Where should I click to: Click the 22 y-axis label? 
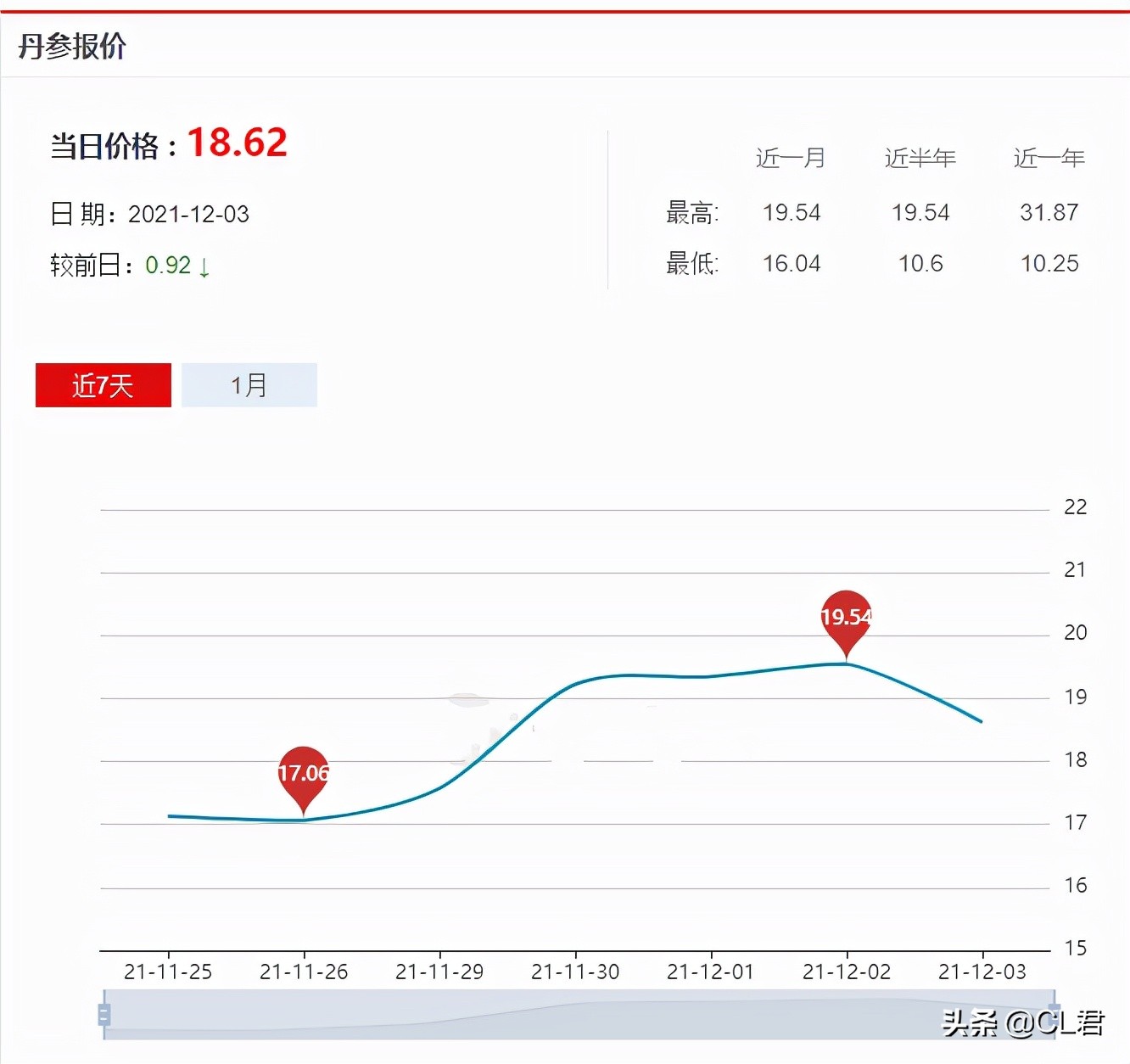pyautogui.click(x=1076, y=507)
